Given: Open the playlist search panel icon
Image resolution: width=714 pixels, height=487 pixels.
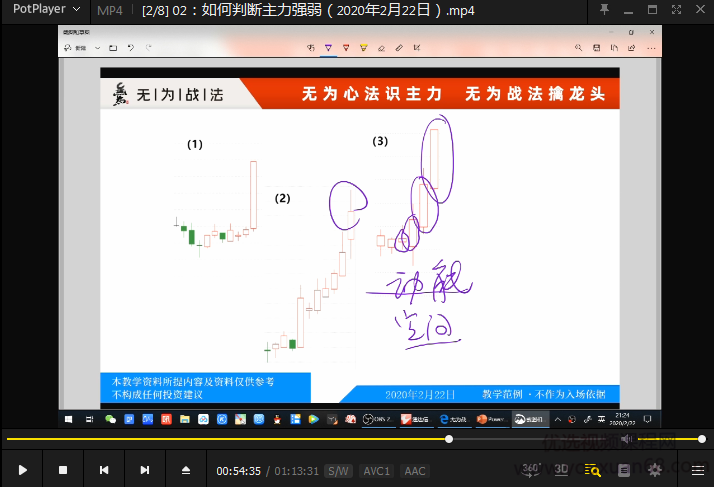Looking at the screenshot, I should click(592, 470).
